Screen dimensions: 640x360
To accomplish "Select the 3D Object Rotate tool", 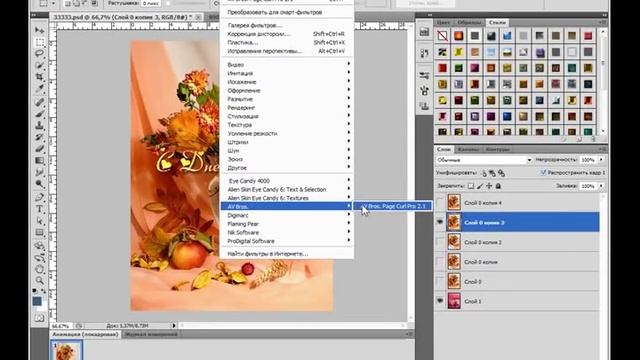I will (x=40, y=246).
